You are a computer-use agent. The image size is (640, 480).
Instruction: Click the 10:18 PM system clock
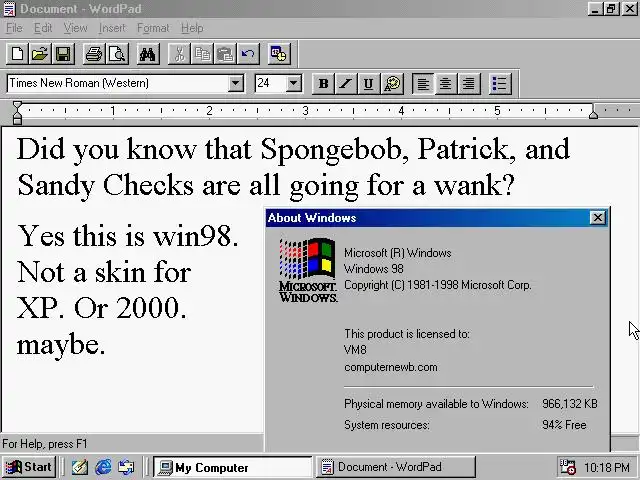click(607, 467)
